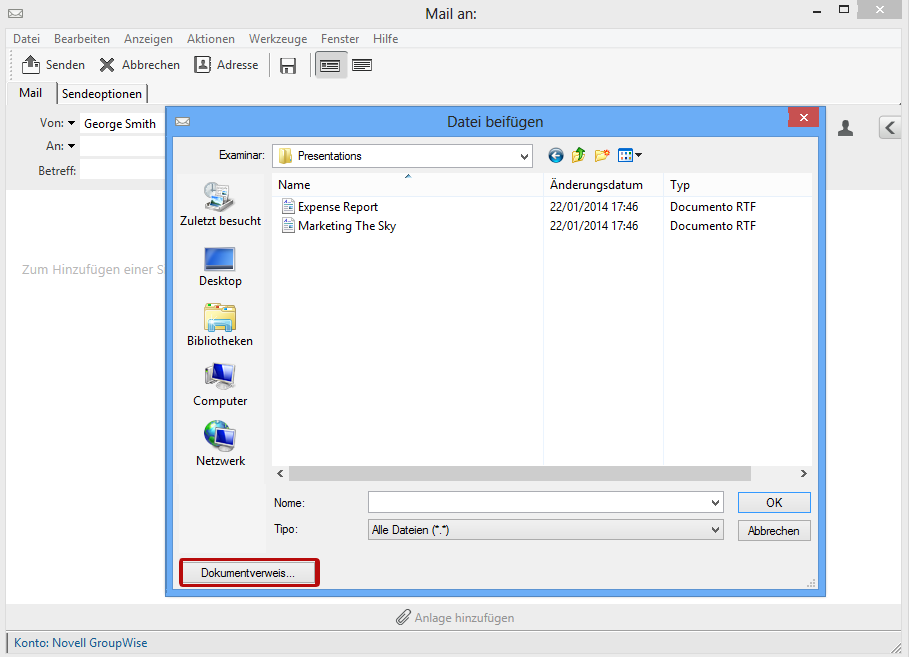Open the Examinar Presentations folder dropdown
The image size is (909, 657).
click(402, 156)
